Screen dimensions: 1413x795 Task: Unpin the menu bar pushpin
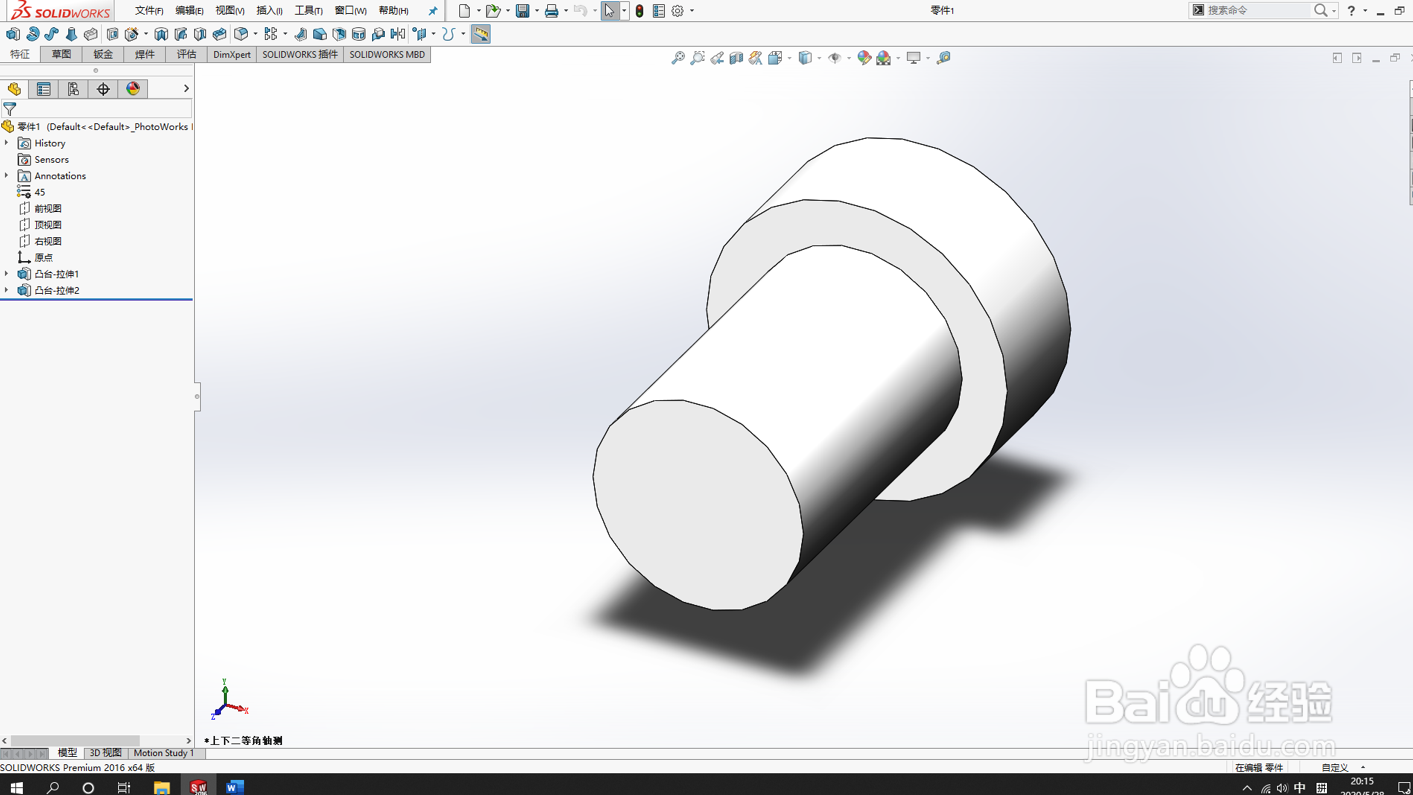(x=431, y=11)
